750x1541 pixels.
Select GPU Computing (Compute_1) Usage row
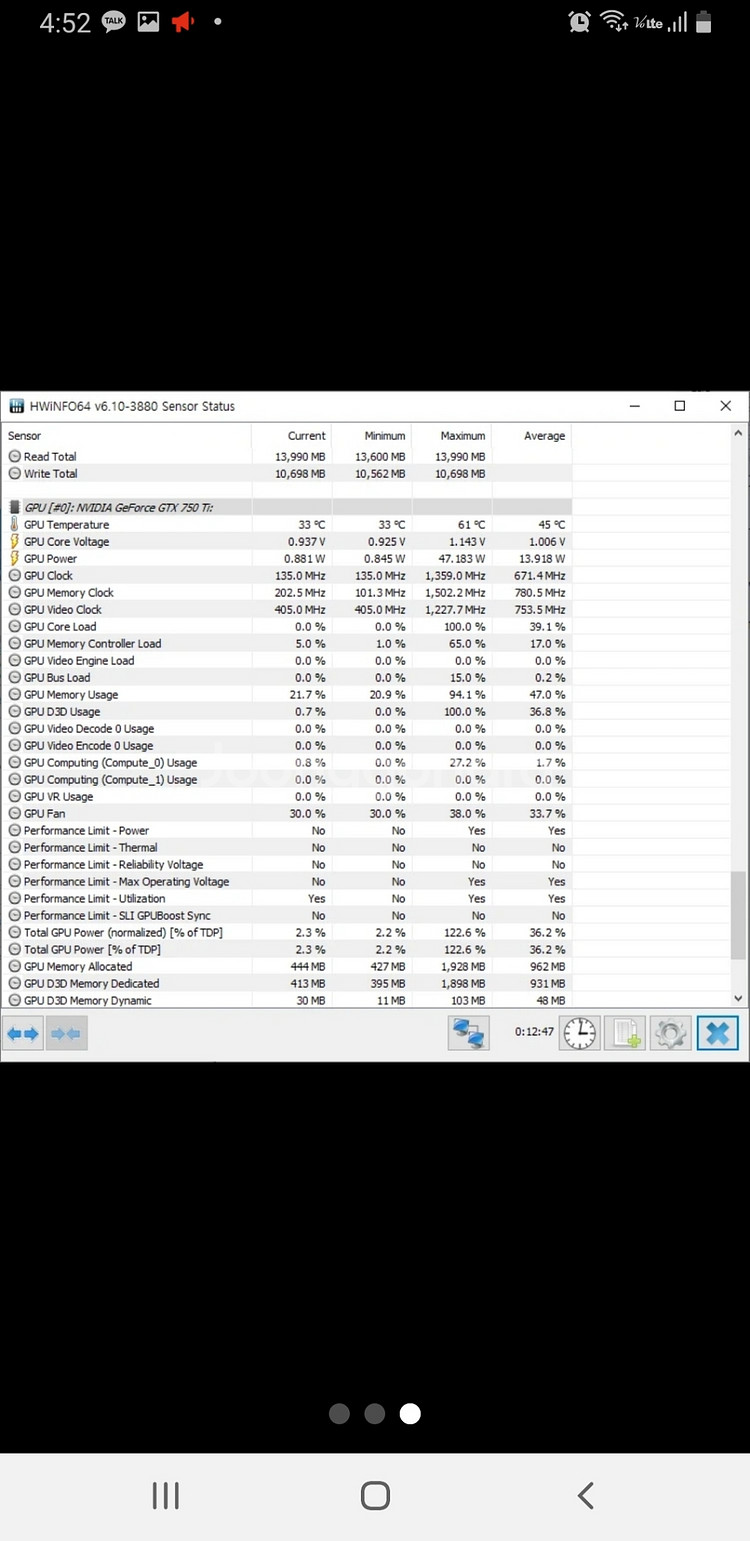pos(287,779)
